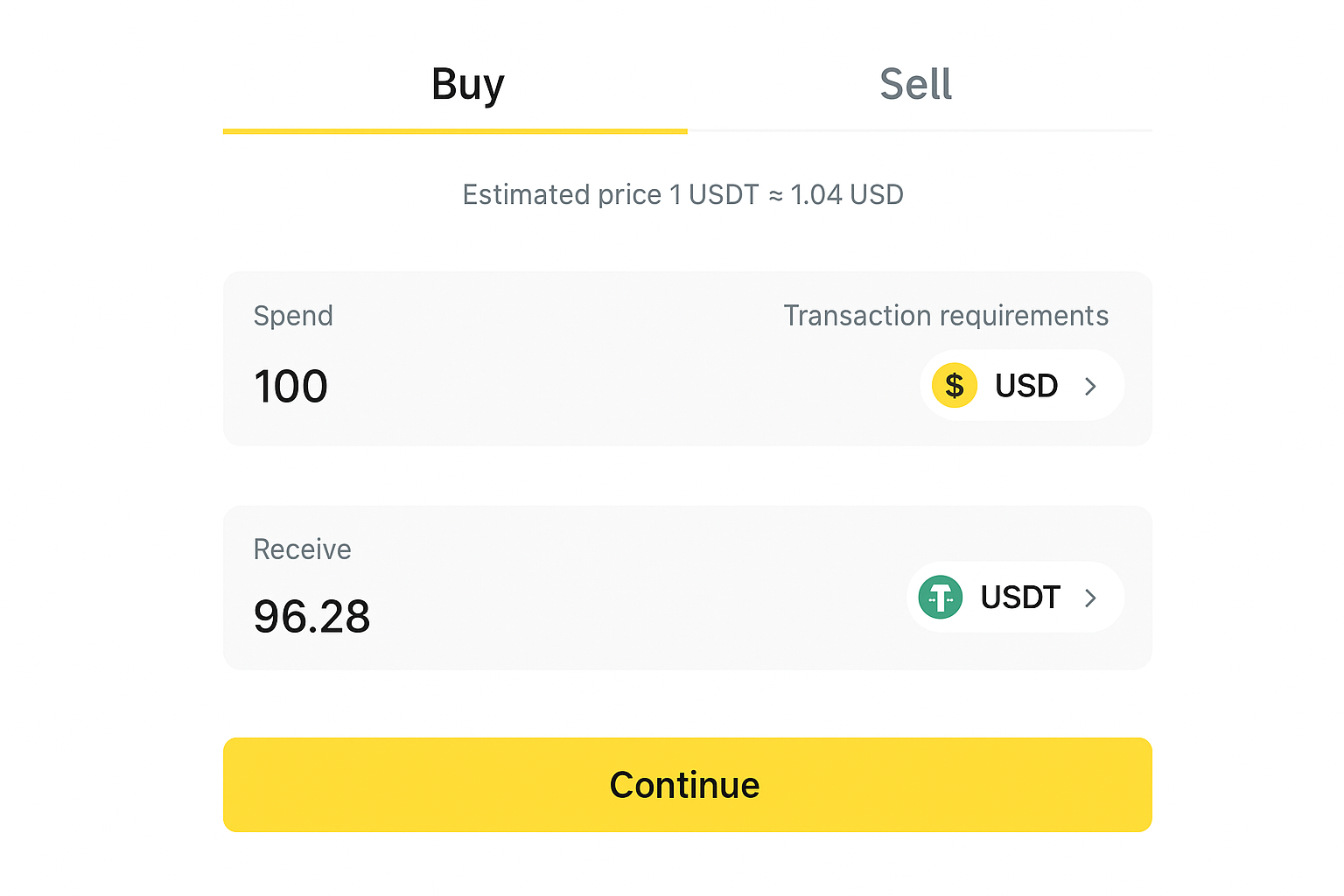
Task: Open the USDT token chevron arrow
Action: pos(1090,598)
